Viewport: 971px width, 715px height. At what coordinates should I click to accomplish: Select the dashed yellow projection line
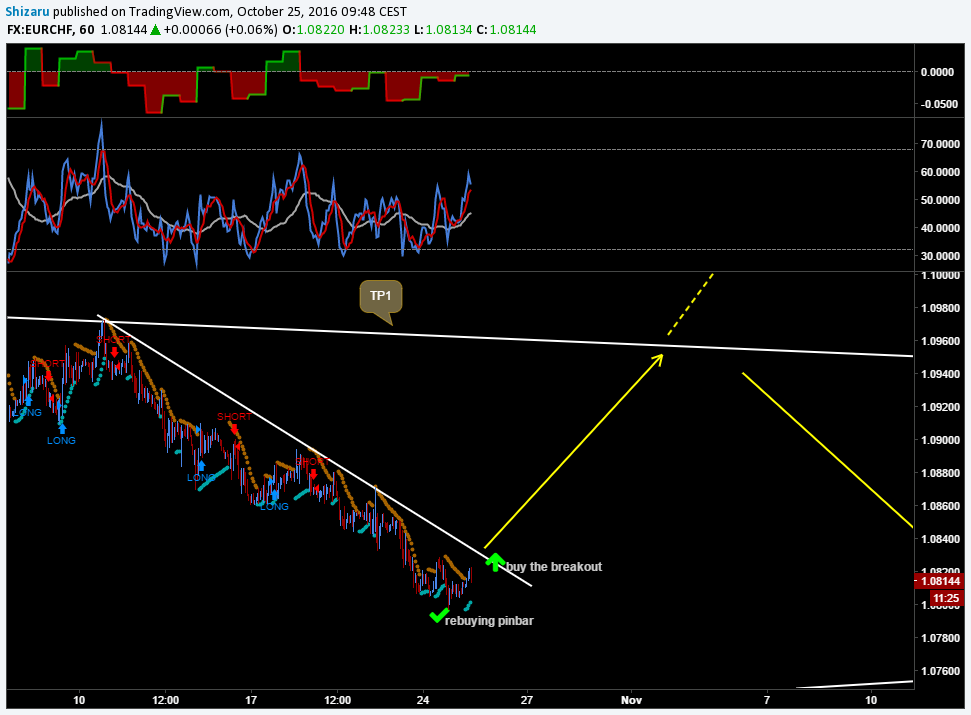tap(690, 304)
